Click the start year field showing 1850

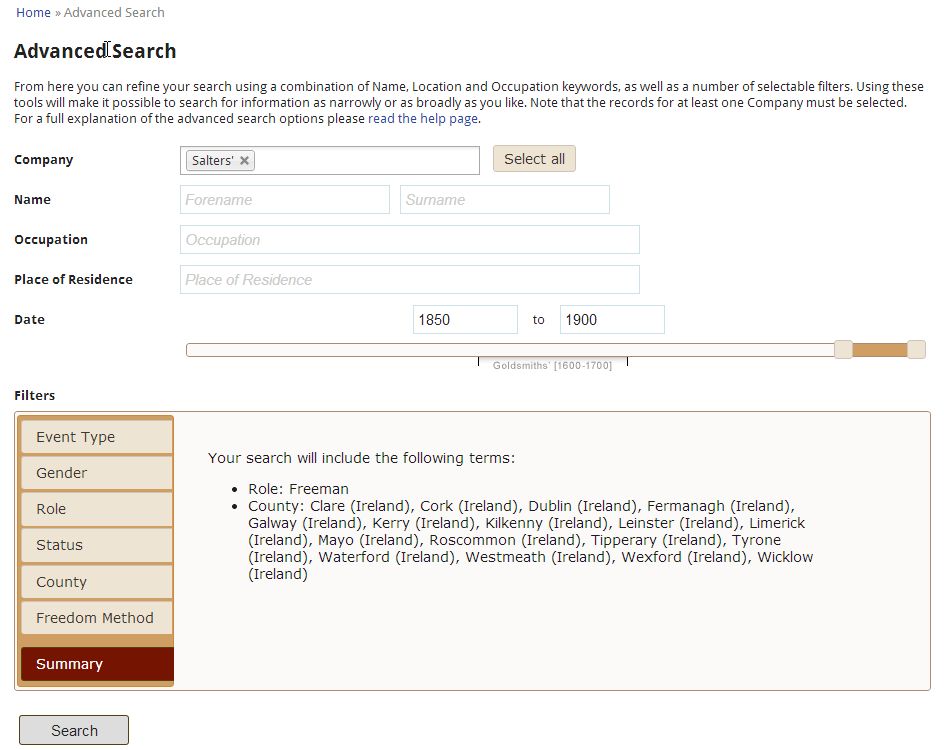click(465, 320)
